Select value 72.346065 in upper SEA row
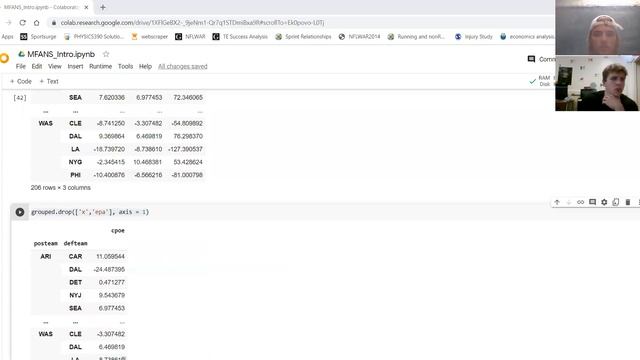 [x=188, y=98]
